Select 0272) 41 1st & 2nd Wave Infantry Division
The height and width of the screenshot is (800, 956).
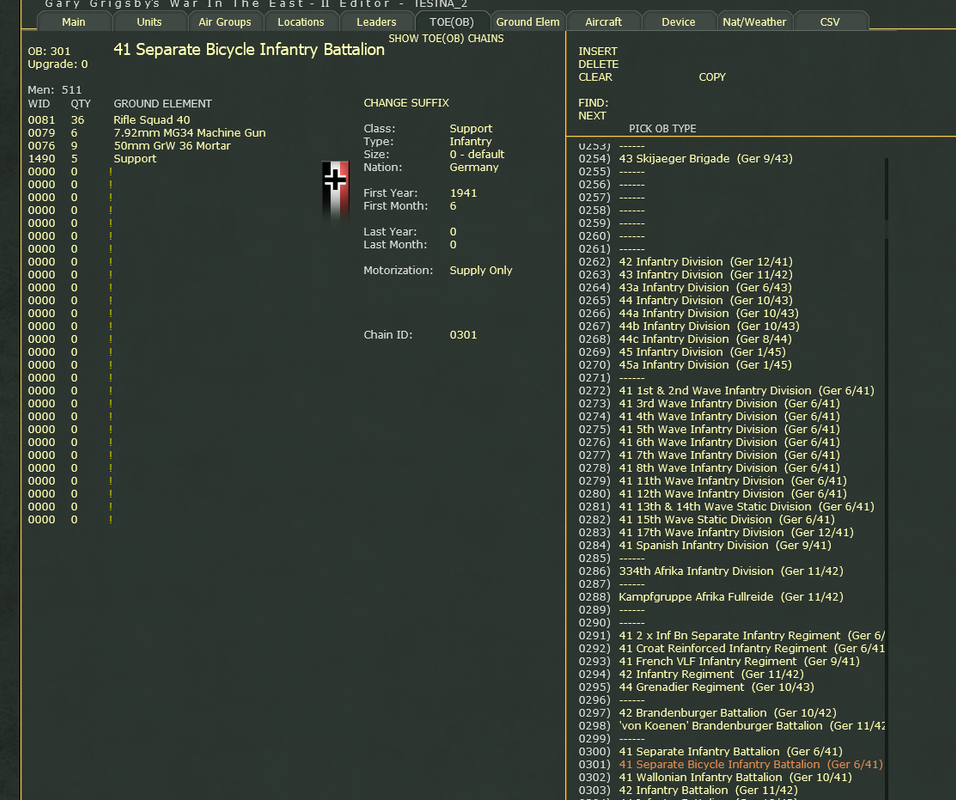pyautogui.click(x=726, y=390)
